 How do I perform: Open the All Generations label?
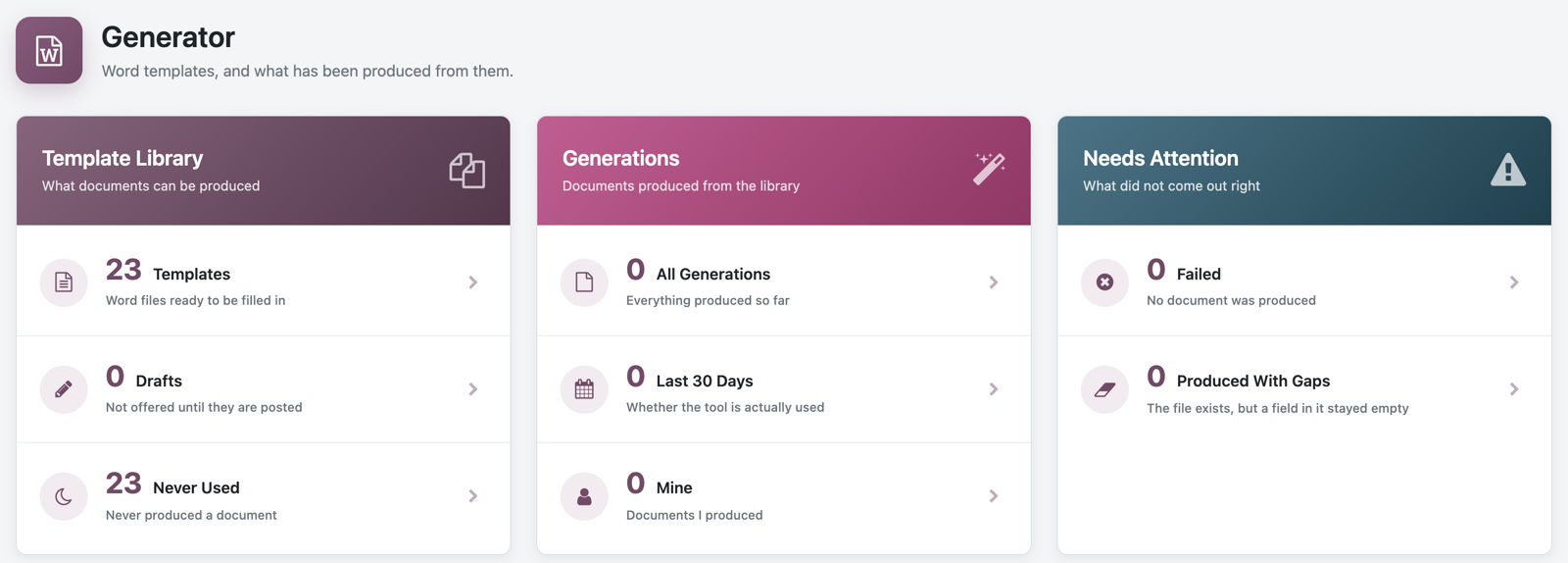pos(713,275)
